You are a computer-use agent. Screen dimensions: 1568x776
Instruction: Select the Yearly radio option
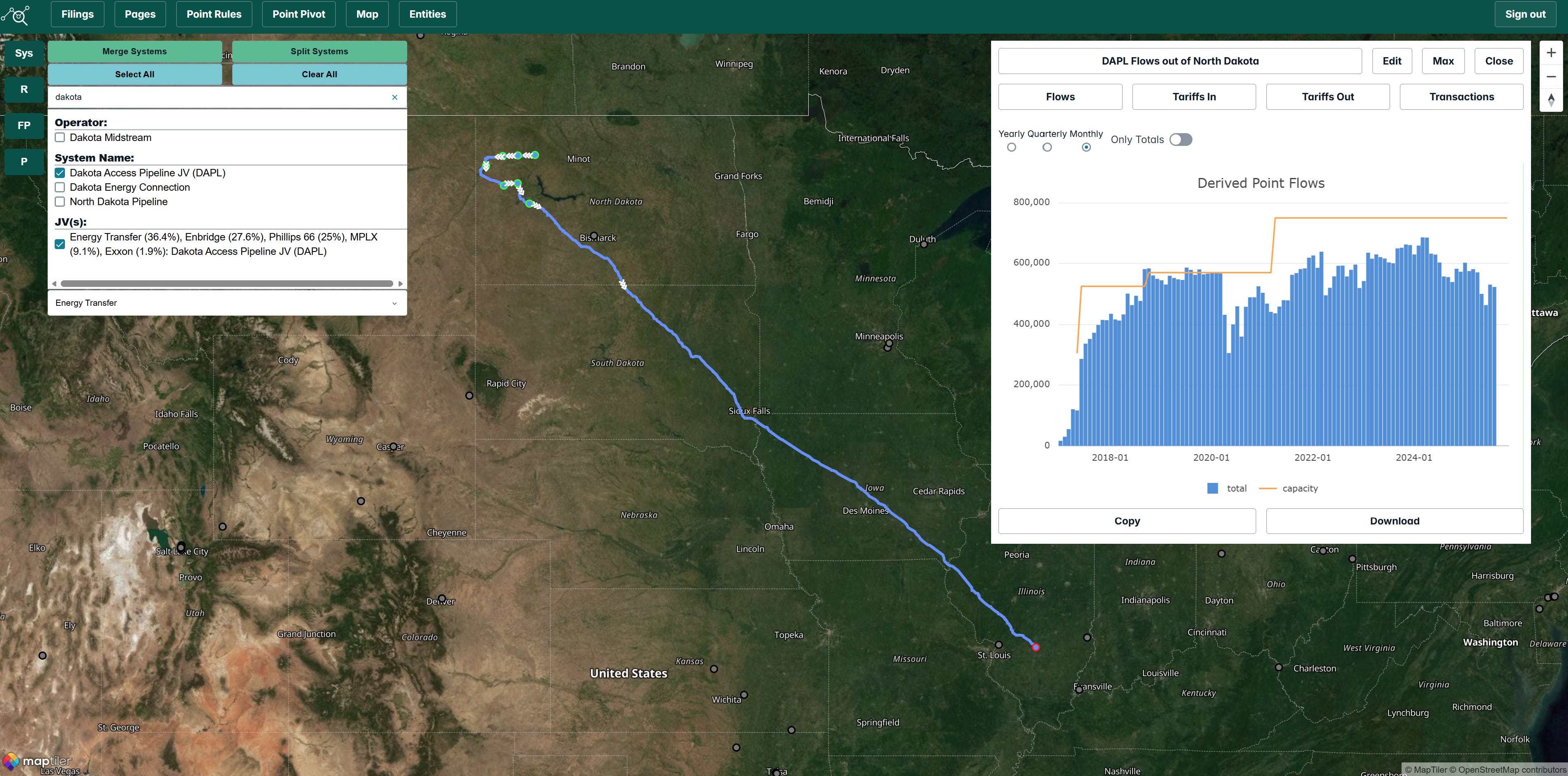coord(1011,148)
